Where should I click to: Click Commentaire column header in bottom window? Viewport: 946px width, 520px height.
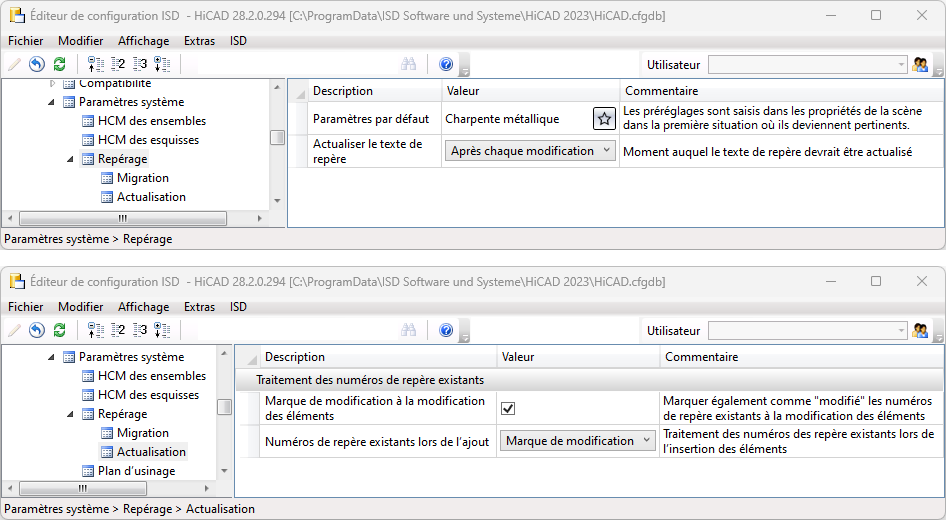click(x=802, y=357)
